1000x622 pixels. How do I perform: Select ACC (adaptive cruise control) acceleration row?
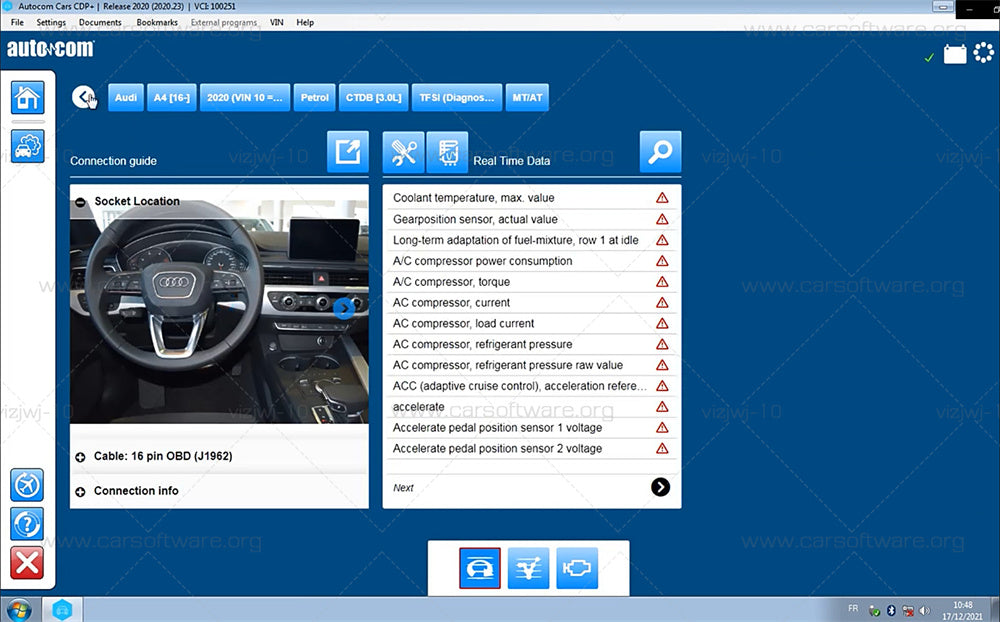coord(532,386)
